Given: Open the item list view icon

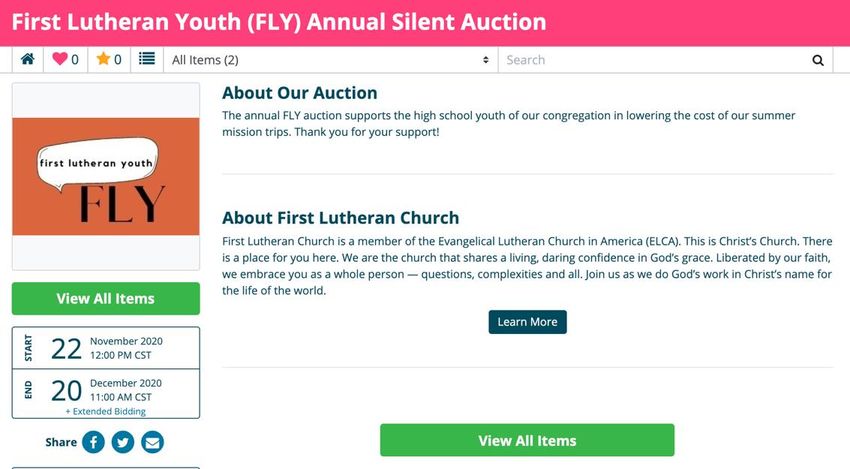Looking at the screenshot, I should click(x=147, y=59).
